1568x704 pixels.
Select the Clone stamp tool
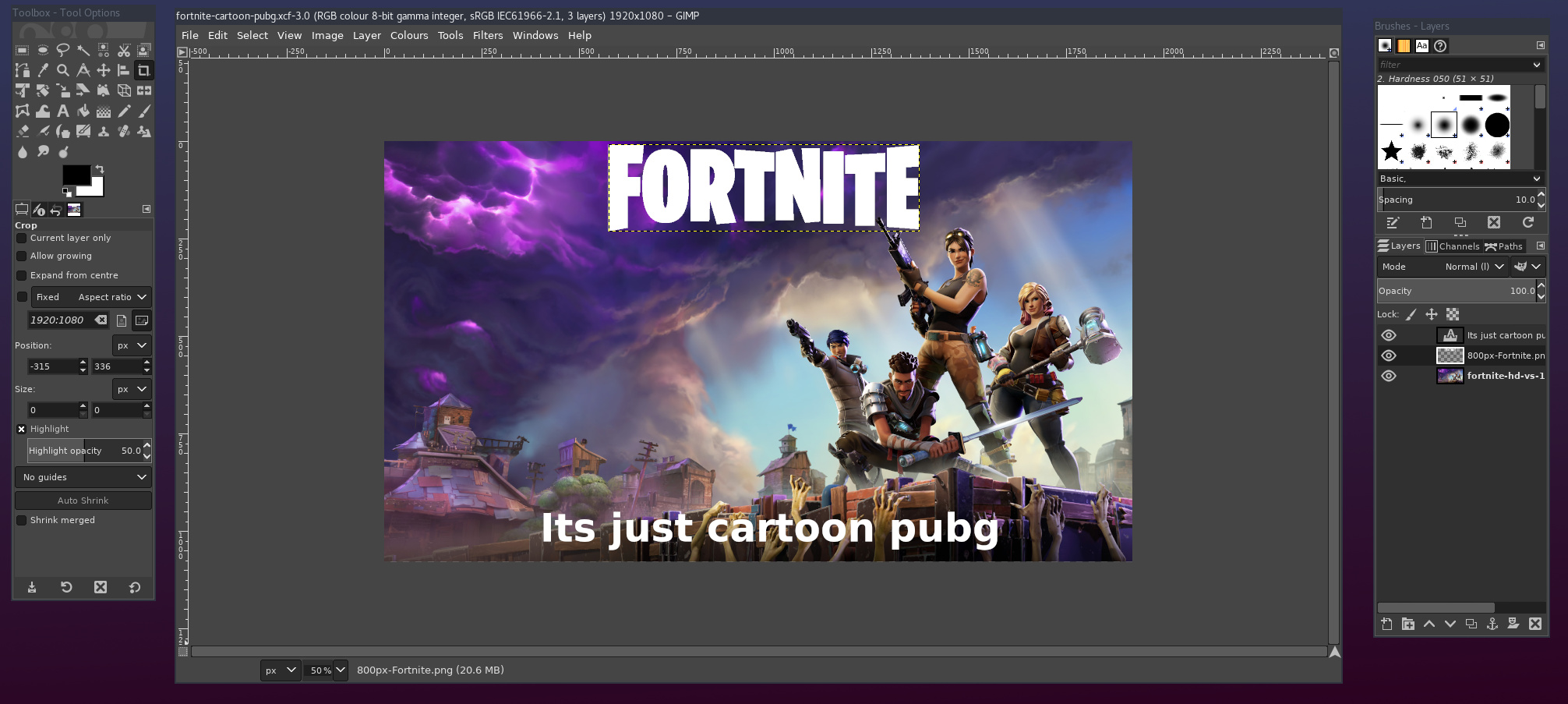pos(104,132)
